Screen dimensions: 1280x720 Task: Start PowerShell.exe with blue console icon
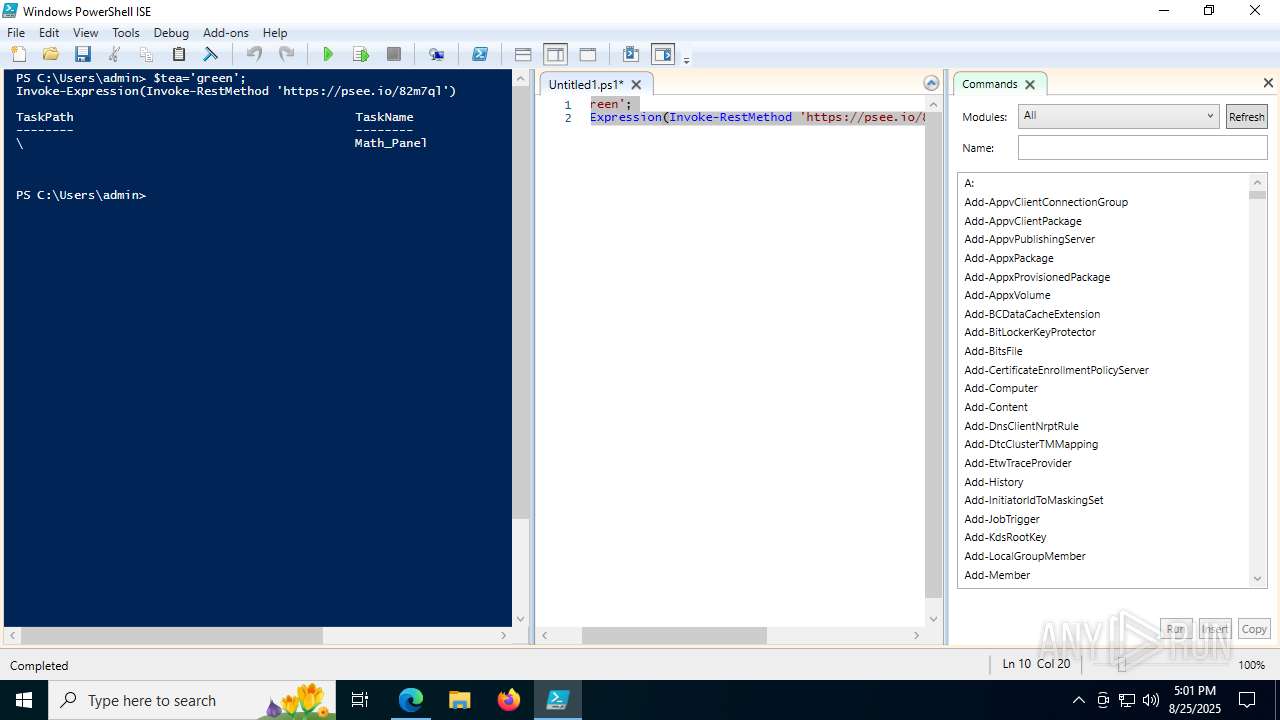480,54
